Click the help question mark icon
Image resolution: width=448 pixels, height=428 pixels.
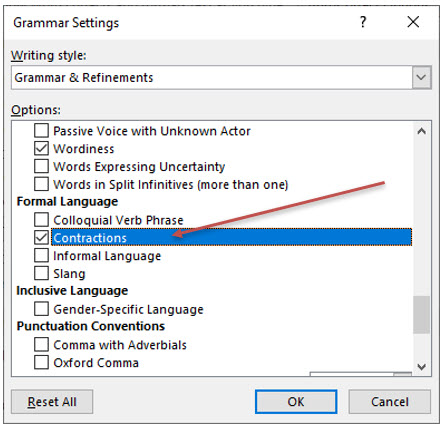363,22
